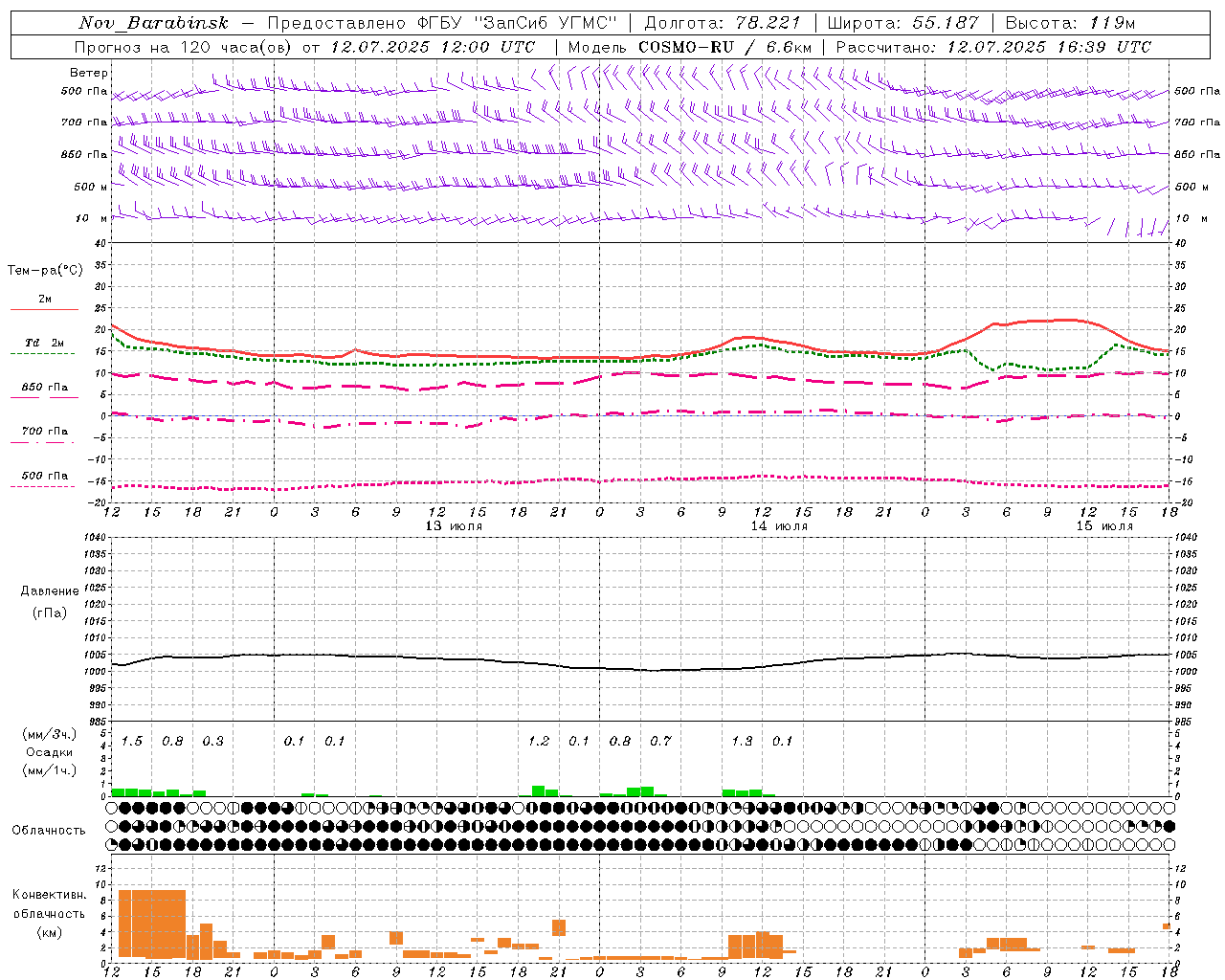Click the Конвективн. section label
The width and height of the screenshot is (1225, 980).
coord(50,895)
